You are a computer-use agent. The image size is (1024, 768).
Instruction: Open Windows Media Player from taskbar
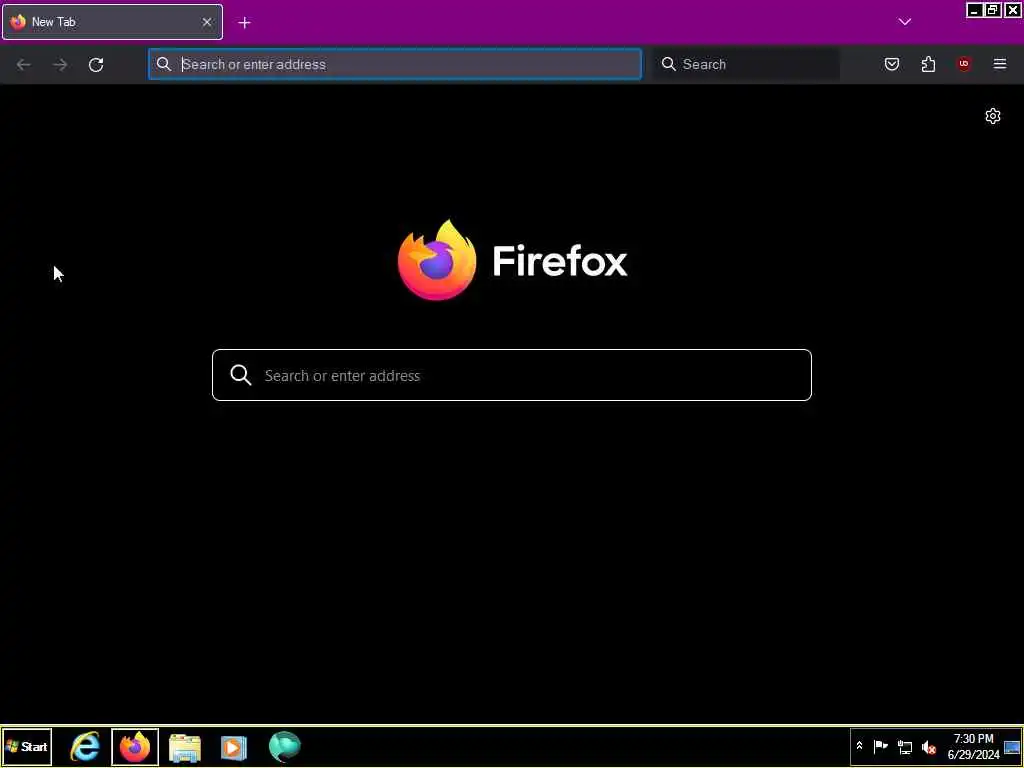(234, 747)
